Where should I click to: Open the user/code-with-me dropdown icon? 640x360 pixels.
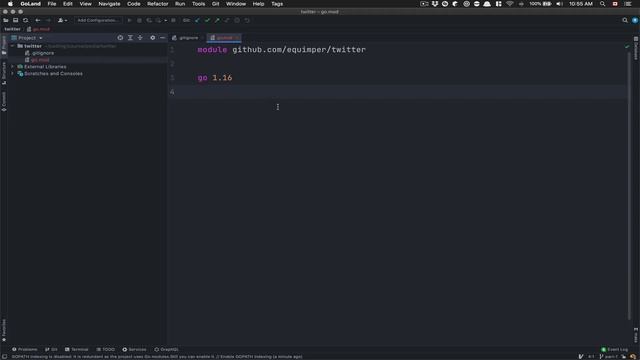(x=62, y=20)
